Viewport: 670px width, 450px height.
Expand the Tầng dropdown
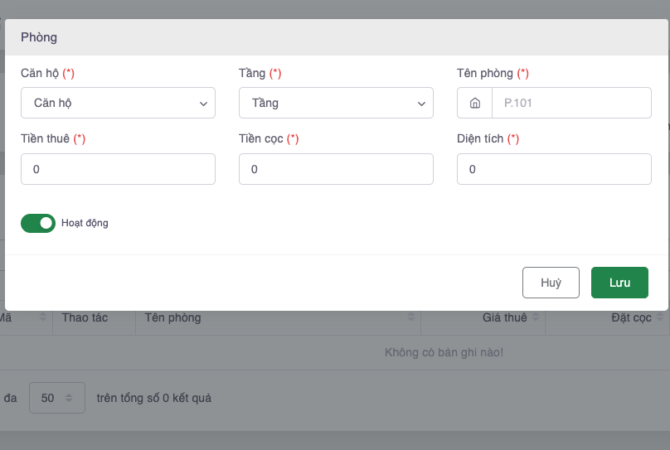pos(336,103)
